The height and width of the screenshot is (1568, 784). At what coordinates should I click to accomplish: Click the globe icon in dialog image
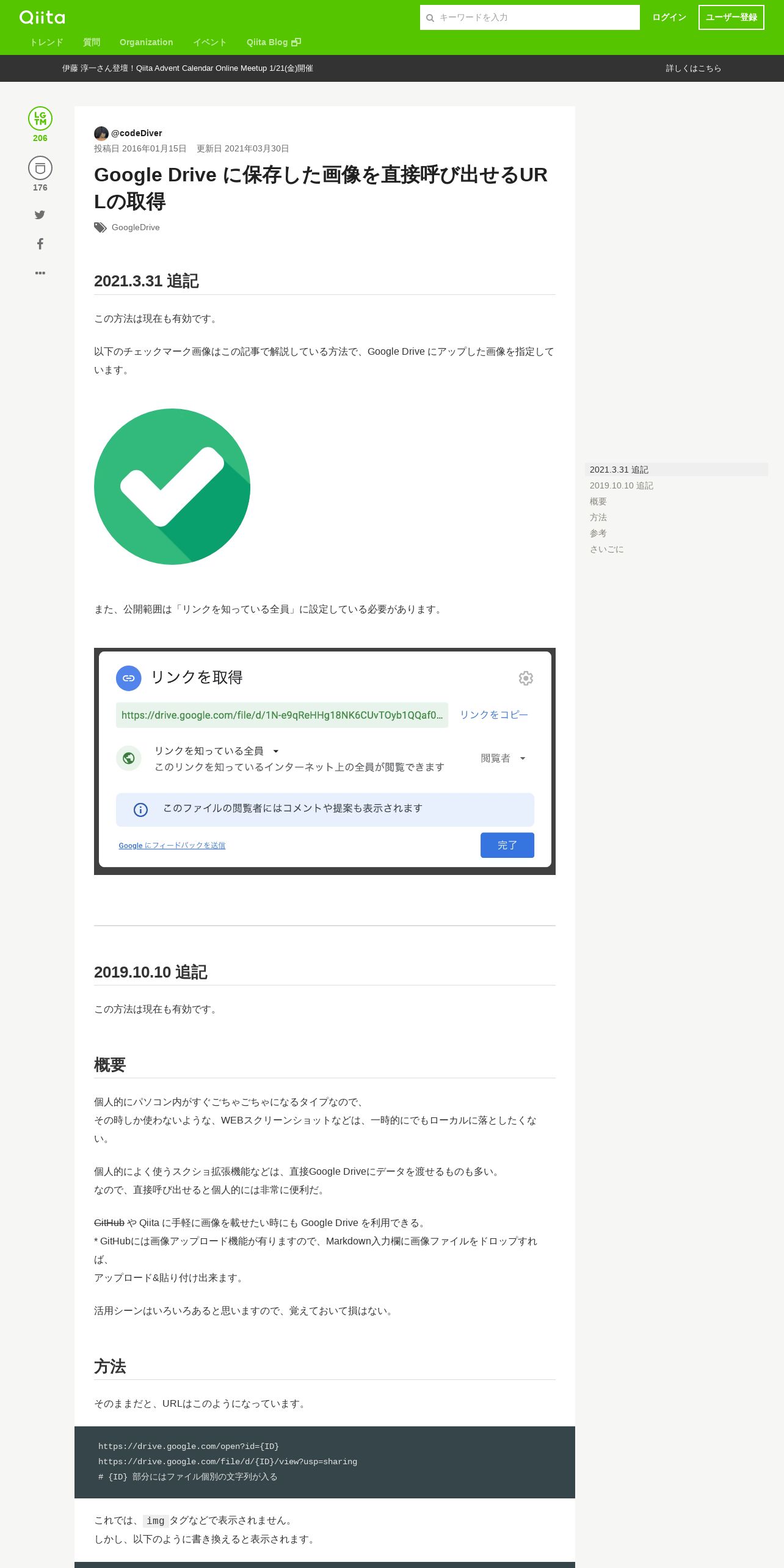coord(129,758)
